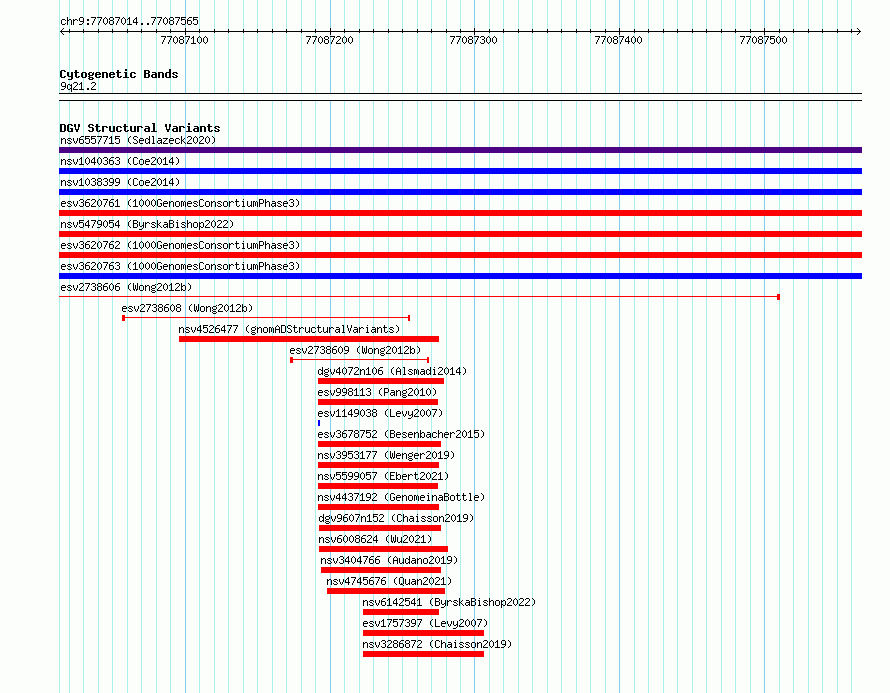The image size is (890, 693).
Task: Open esv3678752 (Besenbacher2015) label
Action: [401, 434]
